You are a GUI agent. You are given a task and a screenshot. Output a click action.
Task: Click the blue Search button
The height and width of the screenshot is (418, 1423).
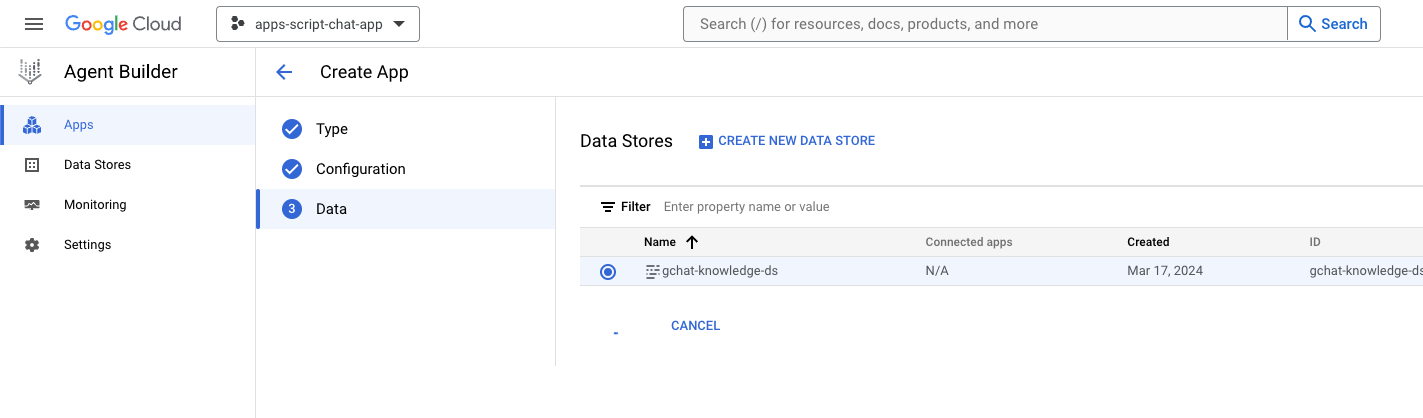[x=1333, y=24]
